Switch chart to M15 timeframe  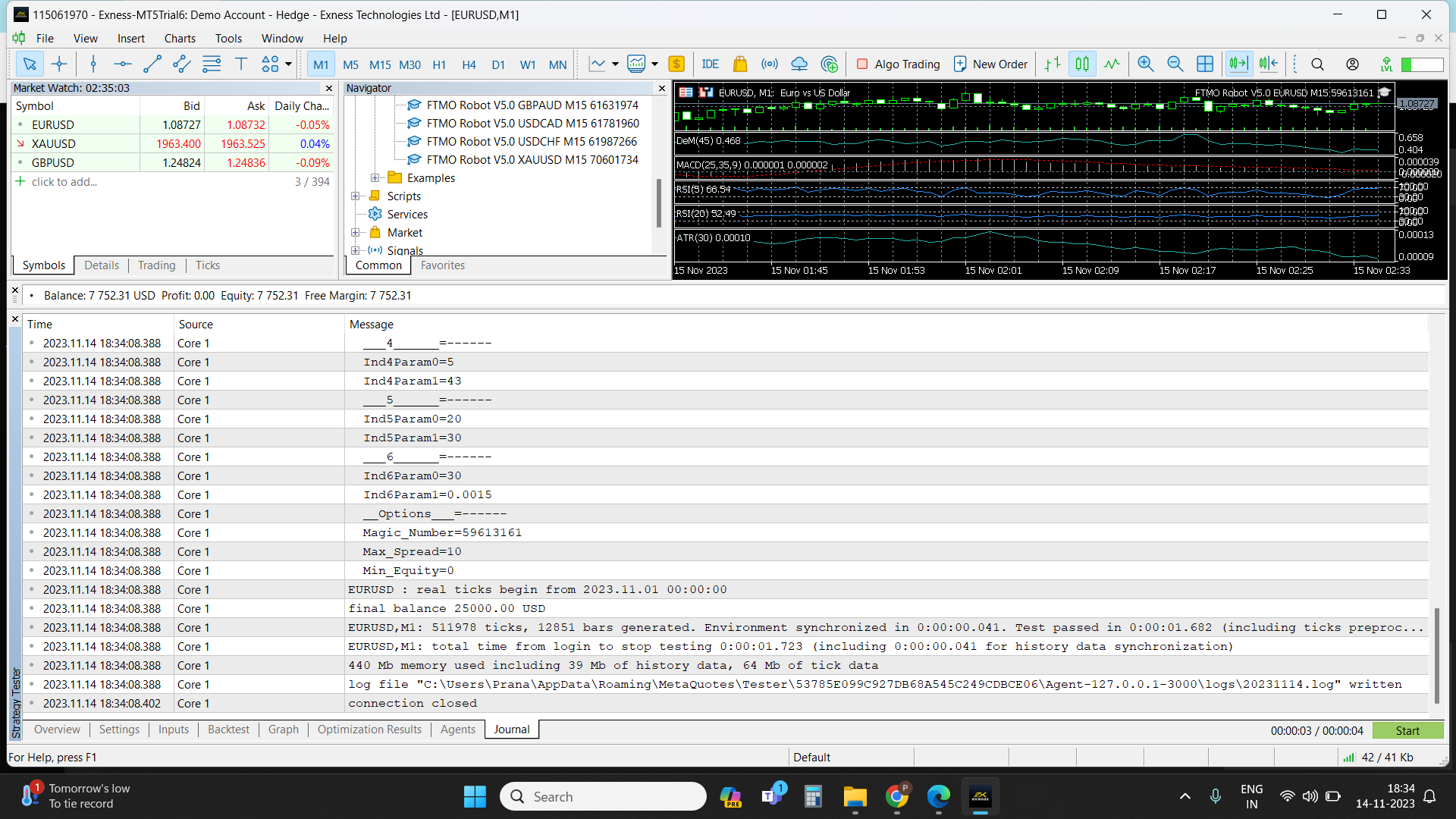tap(380, 64)
